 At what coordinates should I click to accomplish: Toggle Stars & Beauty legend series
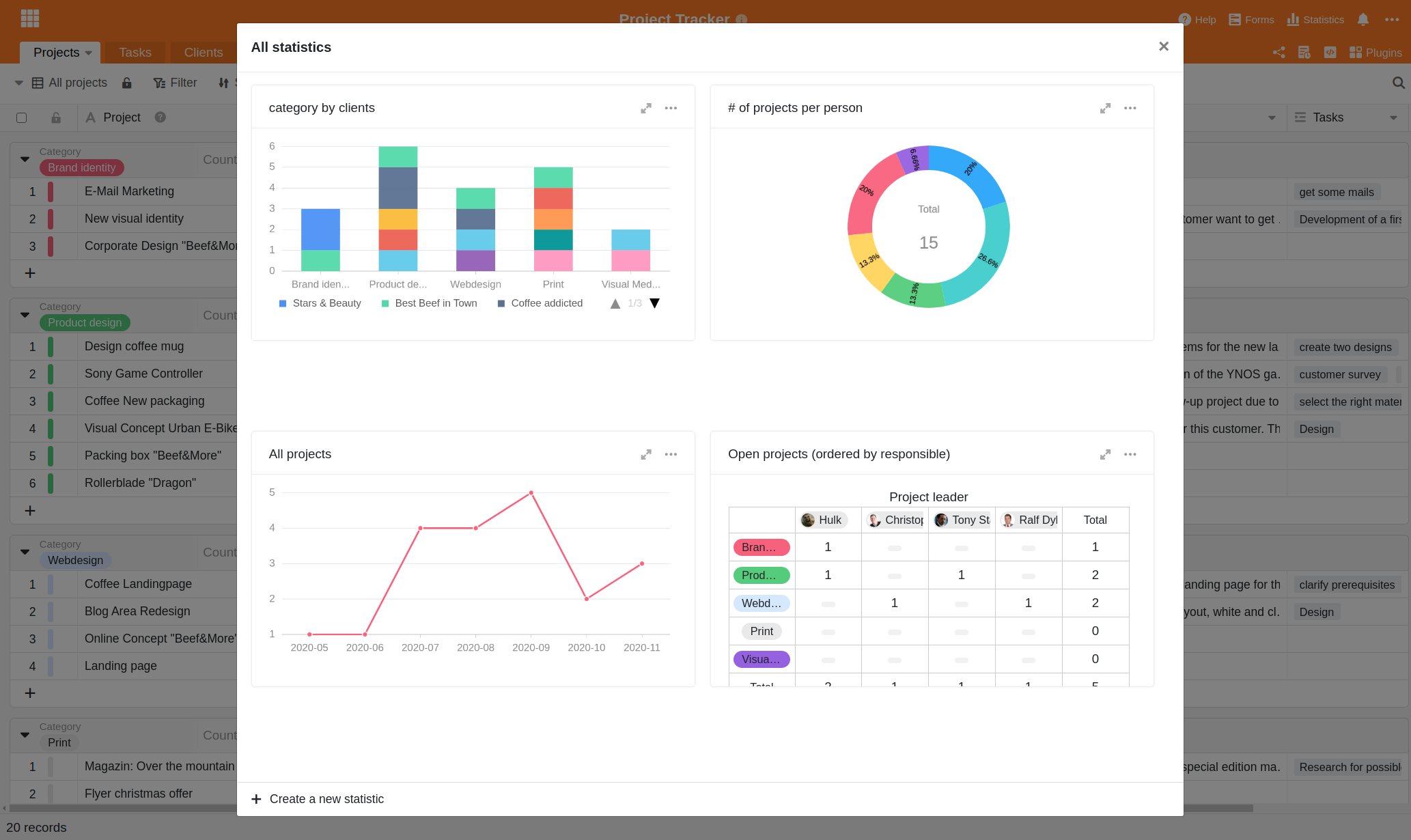pos(320,303)
